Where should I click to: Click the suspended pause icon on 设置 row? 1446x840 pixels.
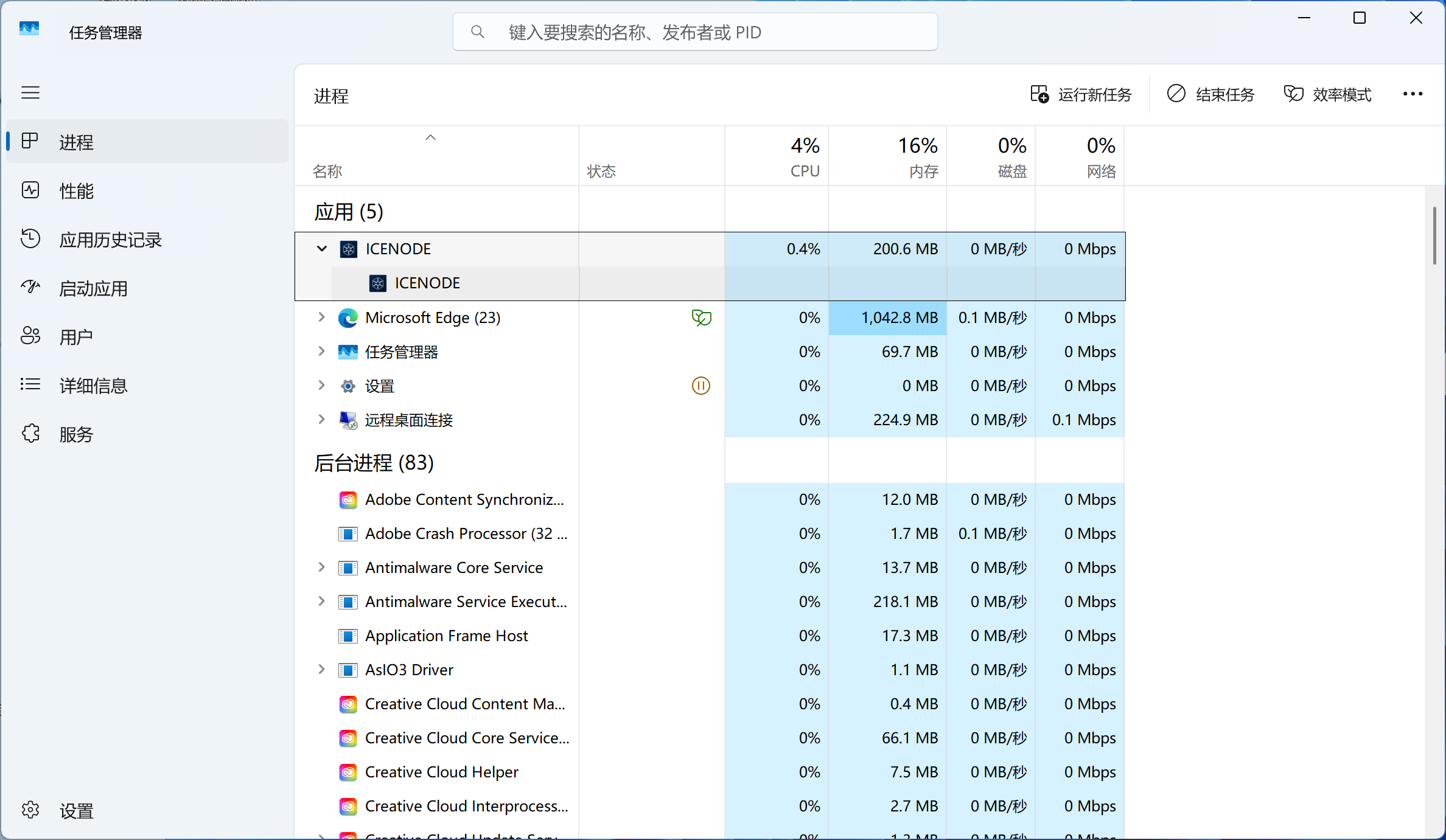click(x=701, y=386)
